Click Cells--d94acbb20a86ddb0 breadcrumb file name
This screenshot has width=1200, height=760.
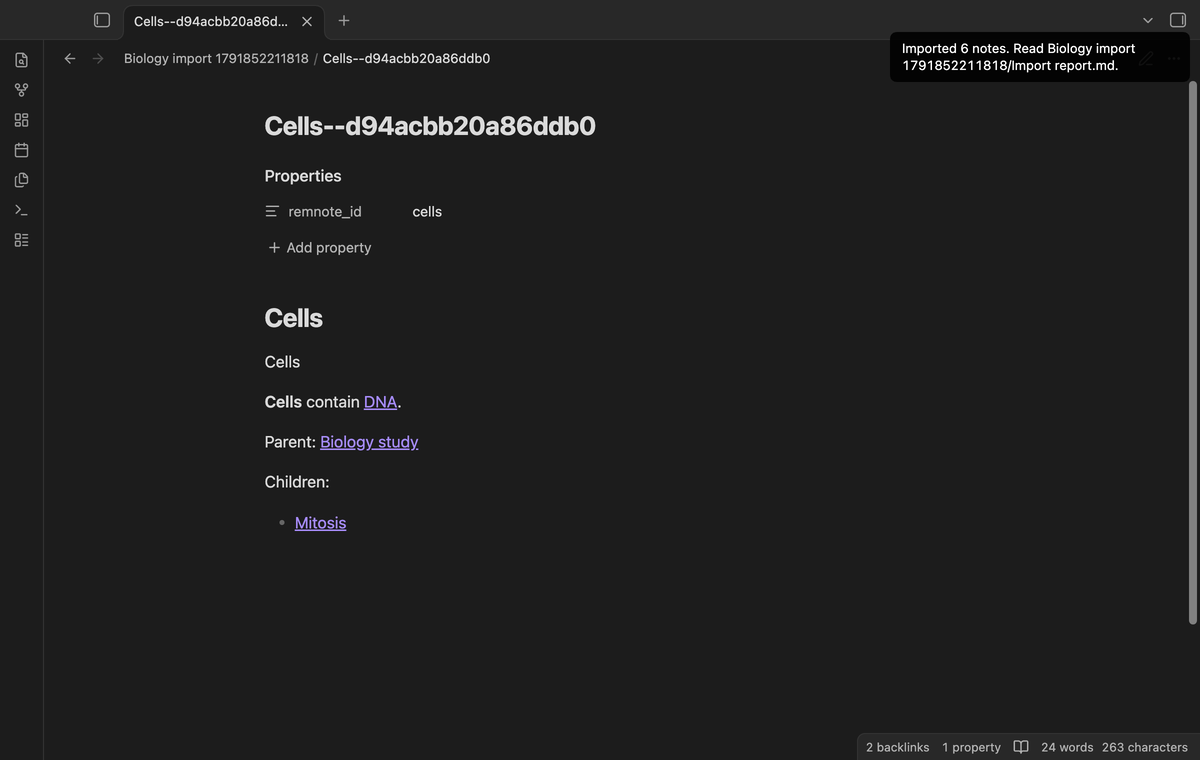[406, 58]
